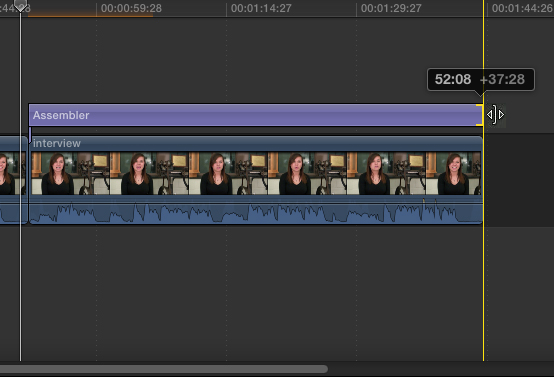Click the last filmstrip thumbnail of interview
The height and width of the screenshot is (377, 554).
454,173
